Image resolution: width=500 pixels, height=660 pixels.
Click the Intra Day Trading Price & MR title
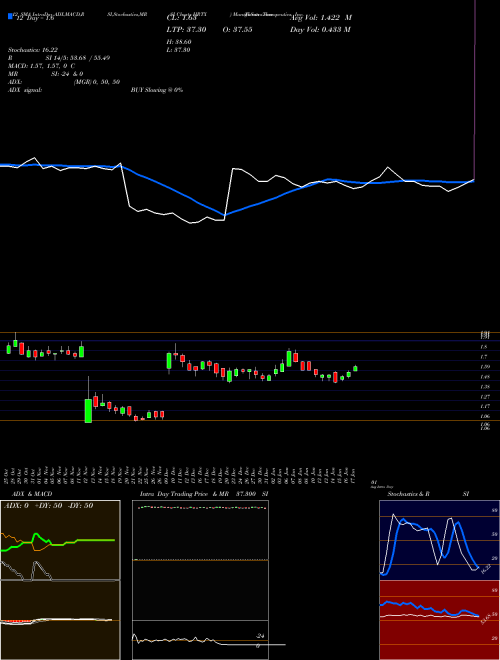point(204,494)
